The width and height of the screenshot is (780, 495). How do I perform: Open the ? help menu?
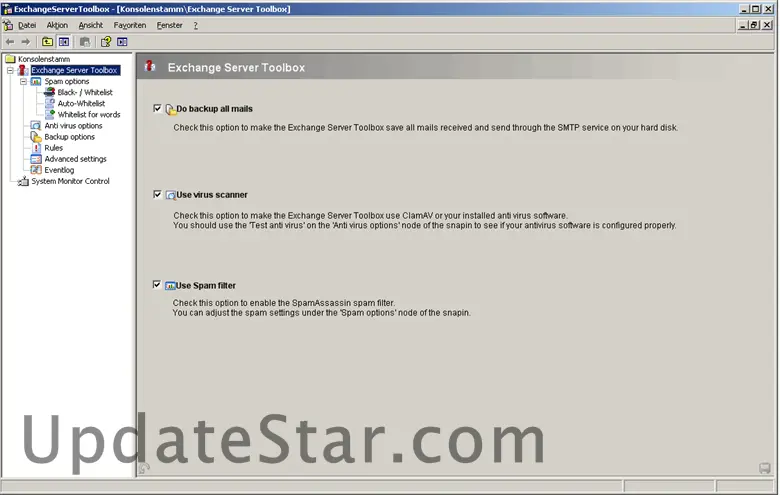195,25
